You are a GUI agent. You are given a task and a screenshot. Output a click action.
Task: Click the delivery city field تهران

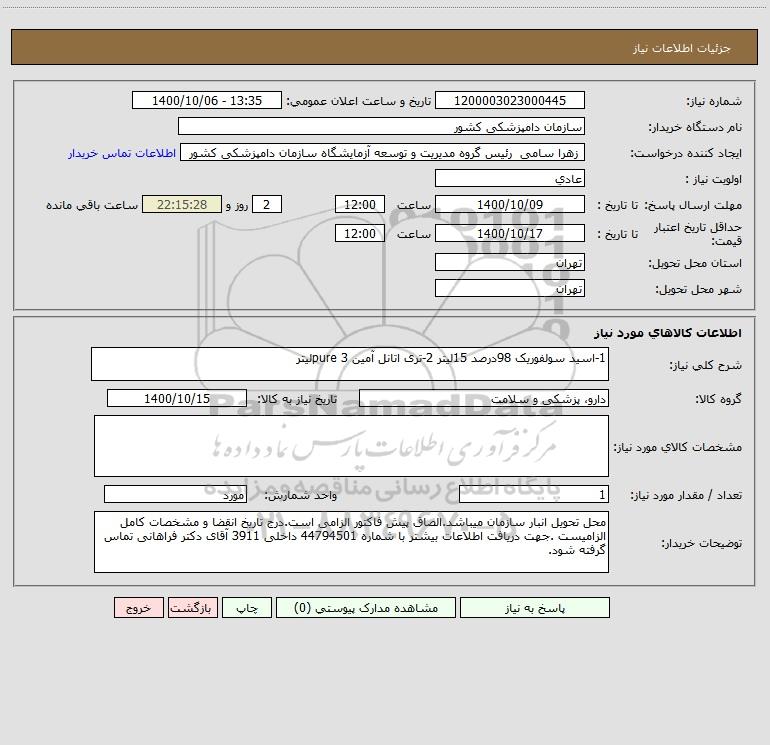tap(510, 288)
